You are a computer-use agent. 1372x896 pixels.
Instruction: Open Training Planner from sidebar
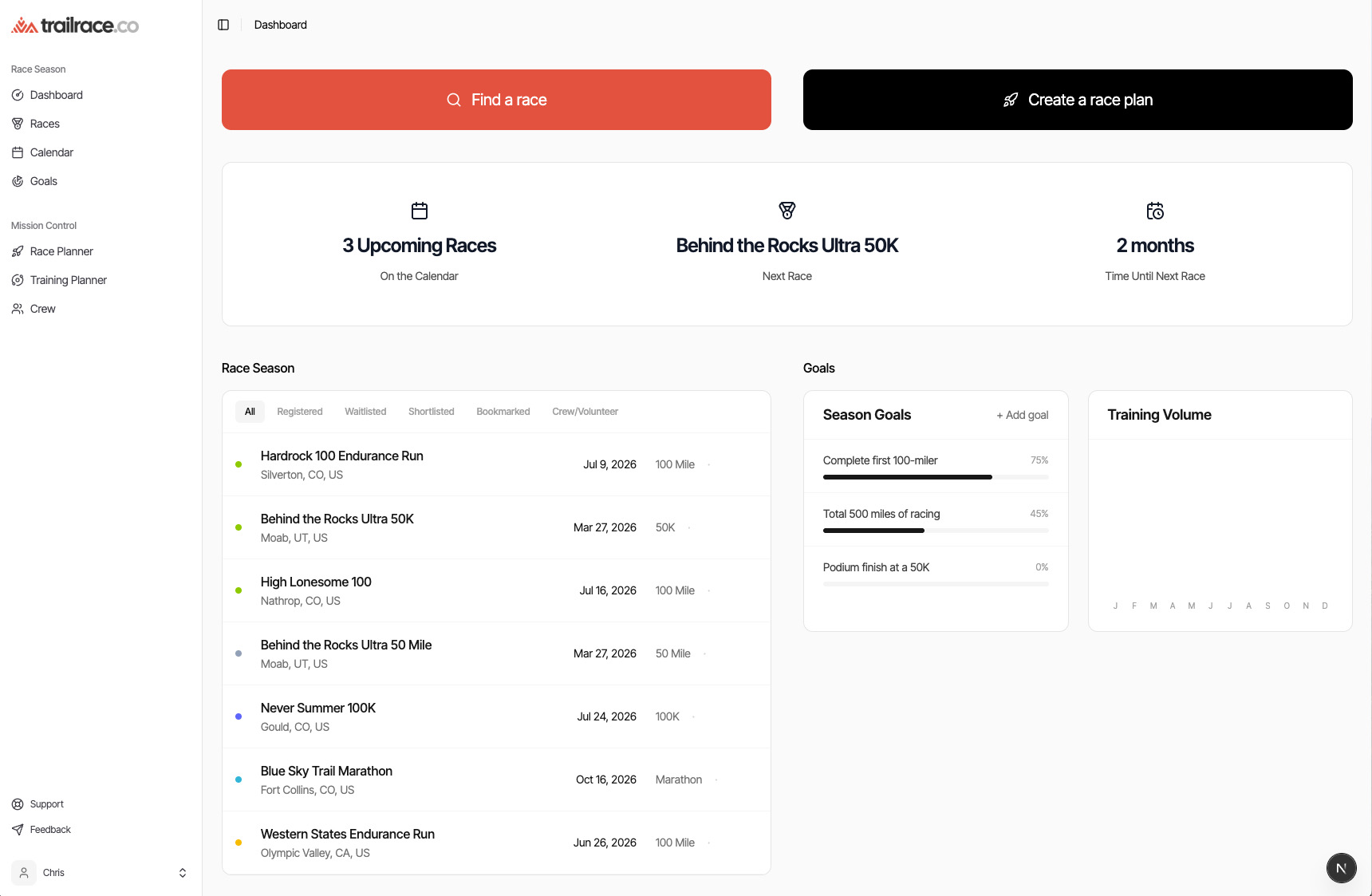coord(69,280)
